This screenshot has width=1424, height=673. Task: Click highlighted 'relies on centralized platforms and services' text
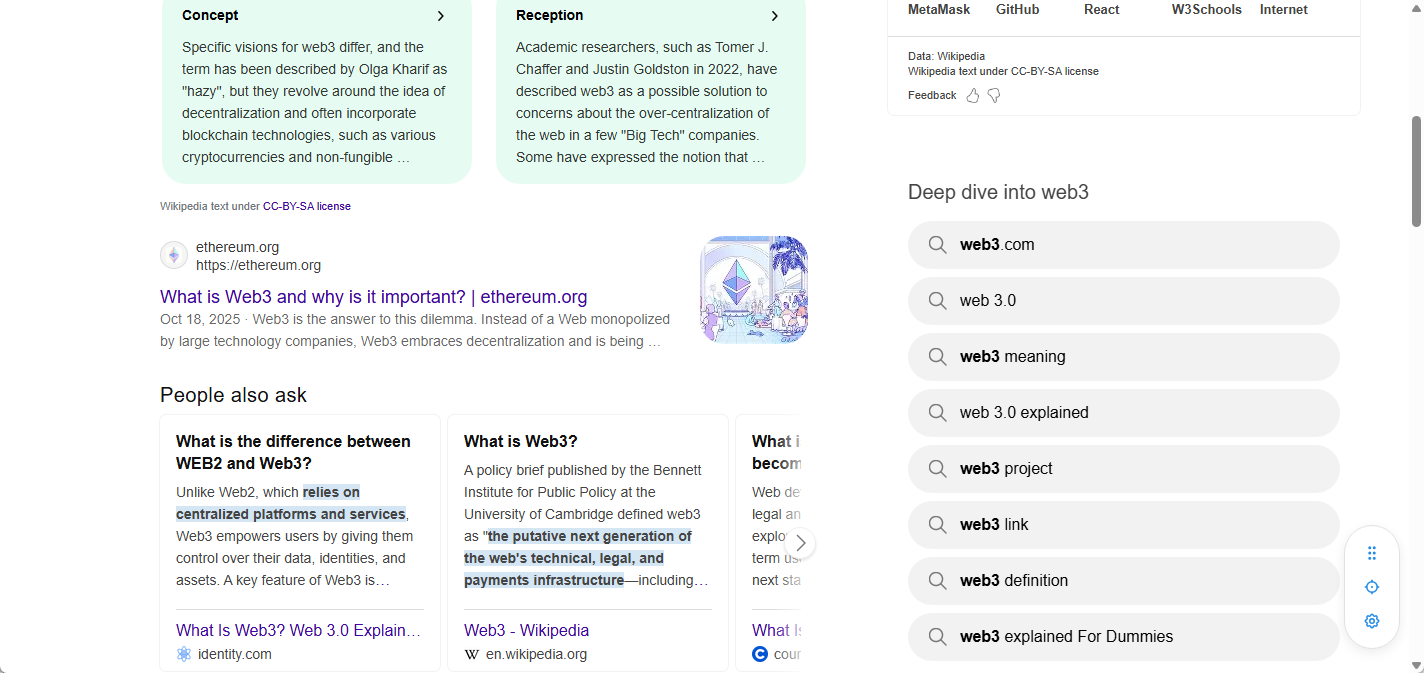[x=291, y=503]
